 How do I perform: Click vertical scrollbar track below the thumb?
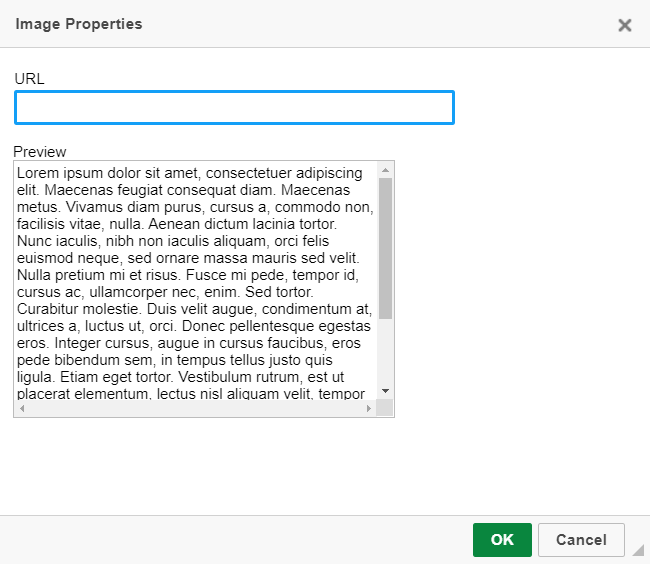[x=385, y=351]
